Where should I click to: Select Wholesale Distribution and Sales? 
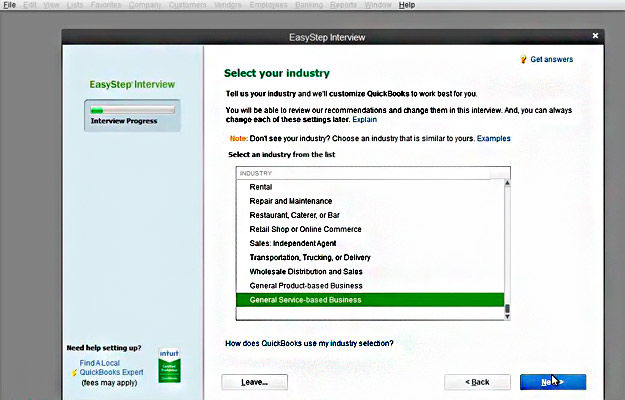pyautogui.click(x=370, y=272)
